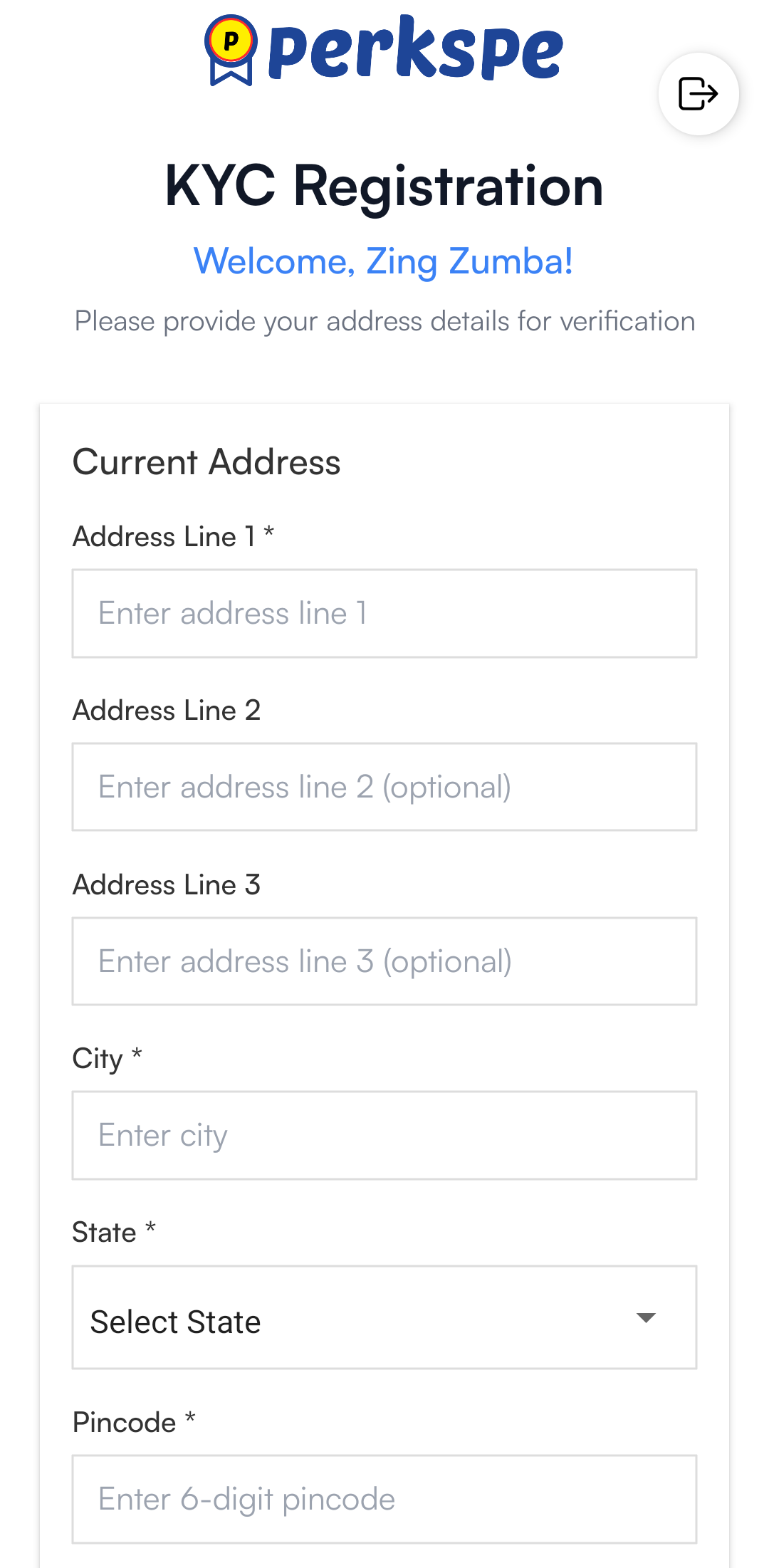
Task: Click the address verification instruction text
Action: [x=384, y=321]
